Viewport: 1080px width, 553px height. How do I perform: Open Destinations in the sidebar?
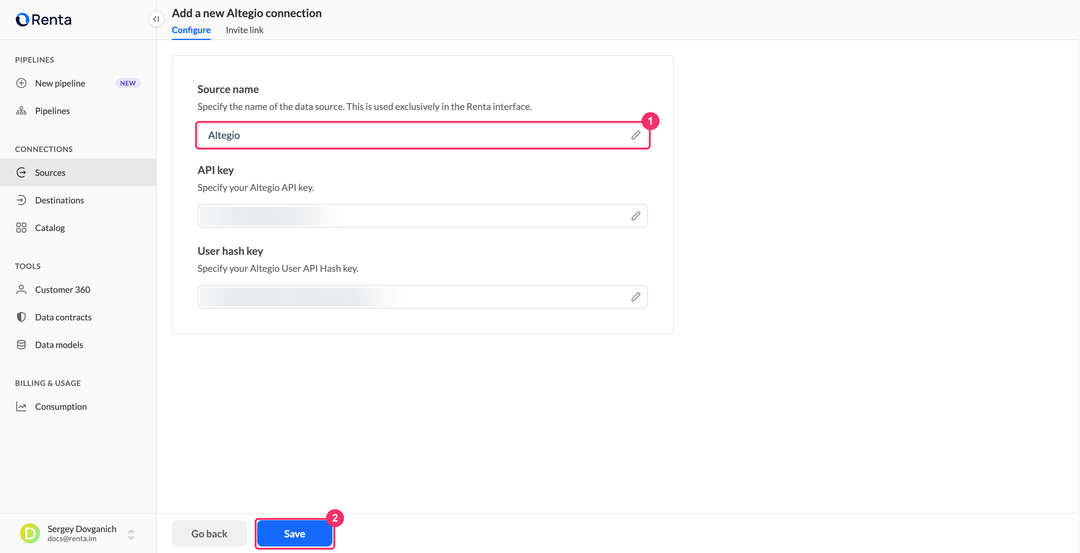point(78,200)
